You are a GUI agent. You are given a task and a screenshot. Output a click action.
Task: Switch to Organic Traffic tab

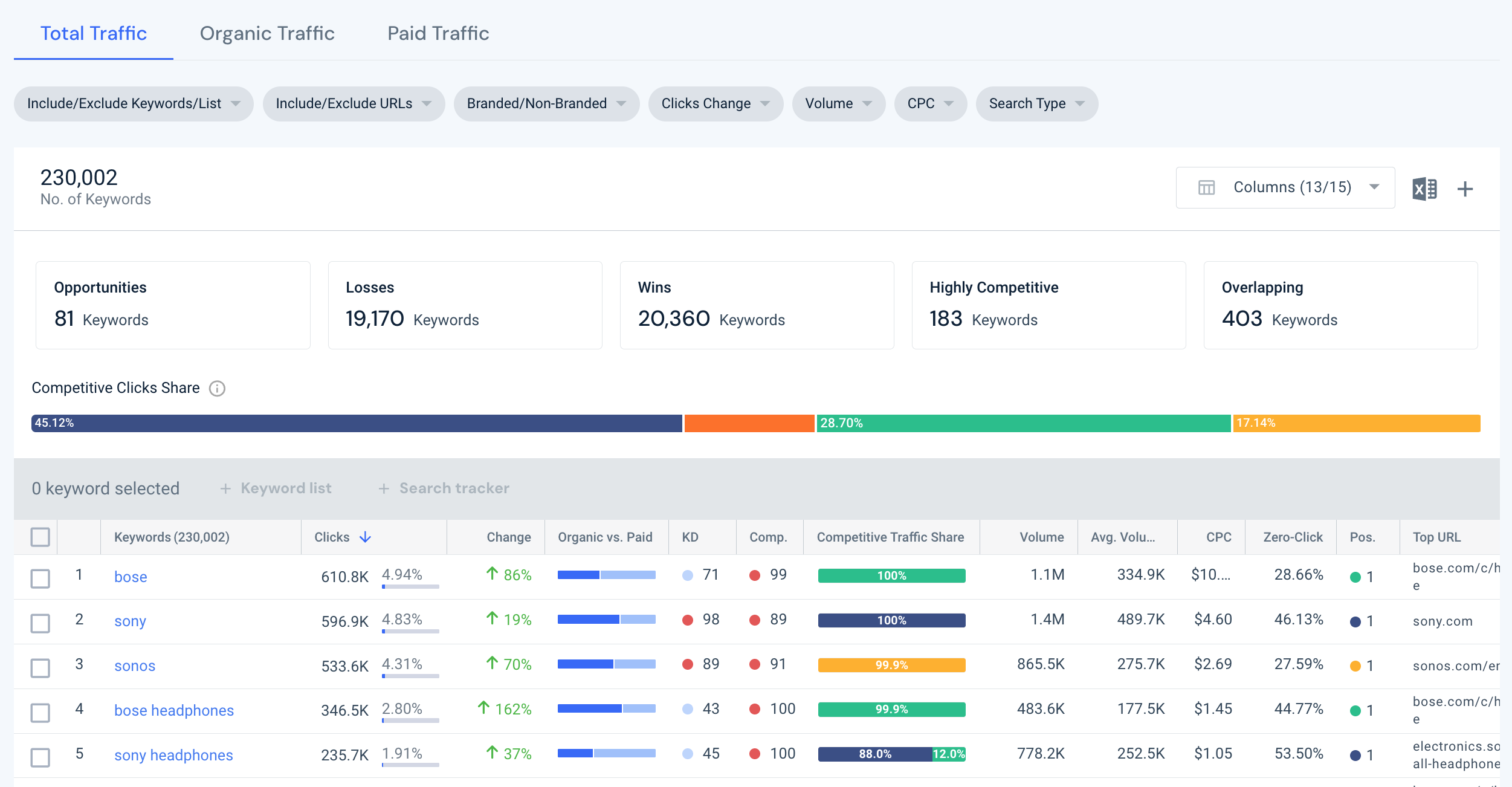coord(267,33)
